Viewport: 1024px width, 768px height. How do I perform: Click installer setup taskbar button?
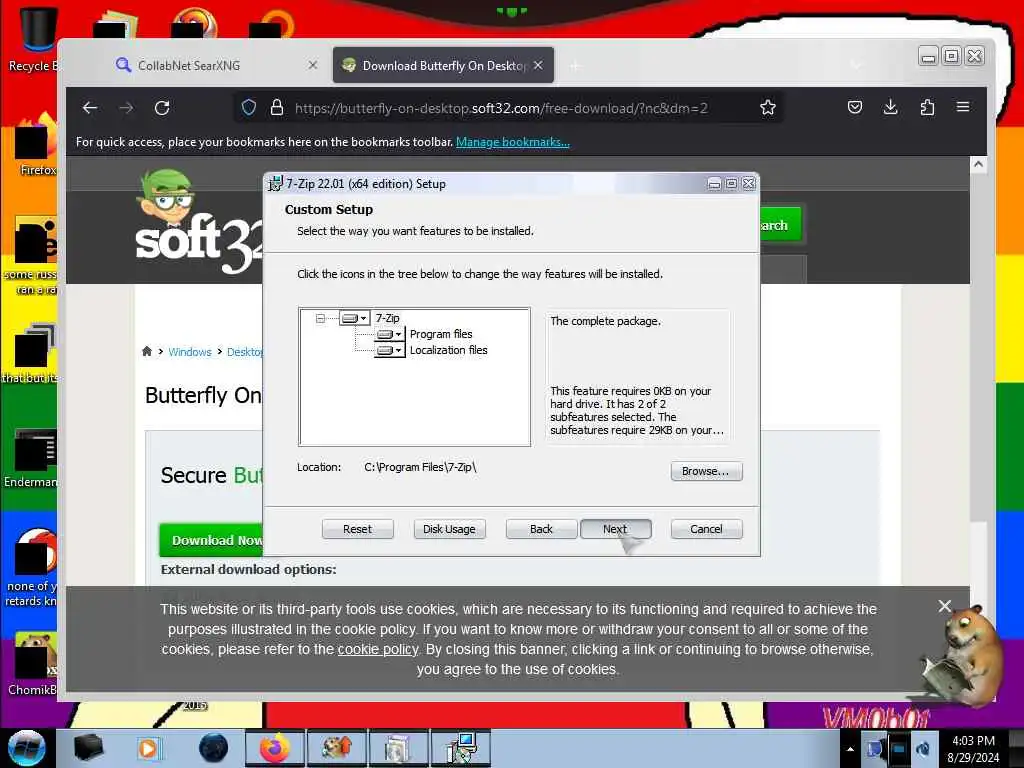pyautogui.click(x=462, y=748)
